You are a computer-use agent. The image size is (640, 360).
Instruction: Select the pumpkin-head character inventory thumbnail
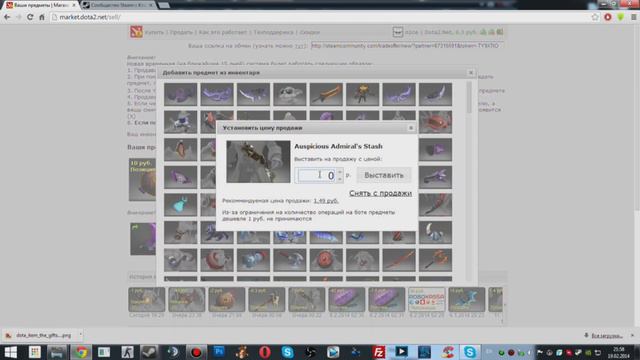(x=362, y=94)
